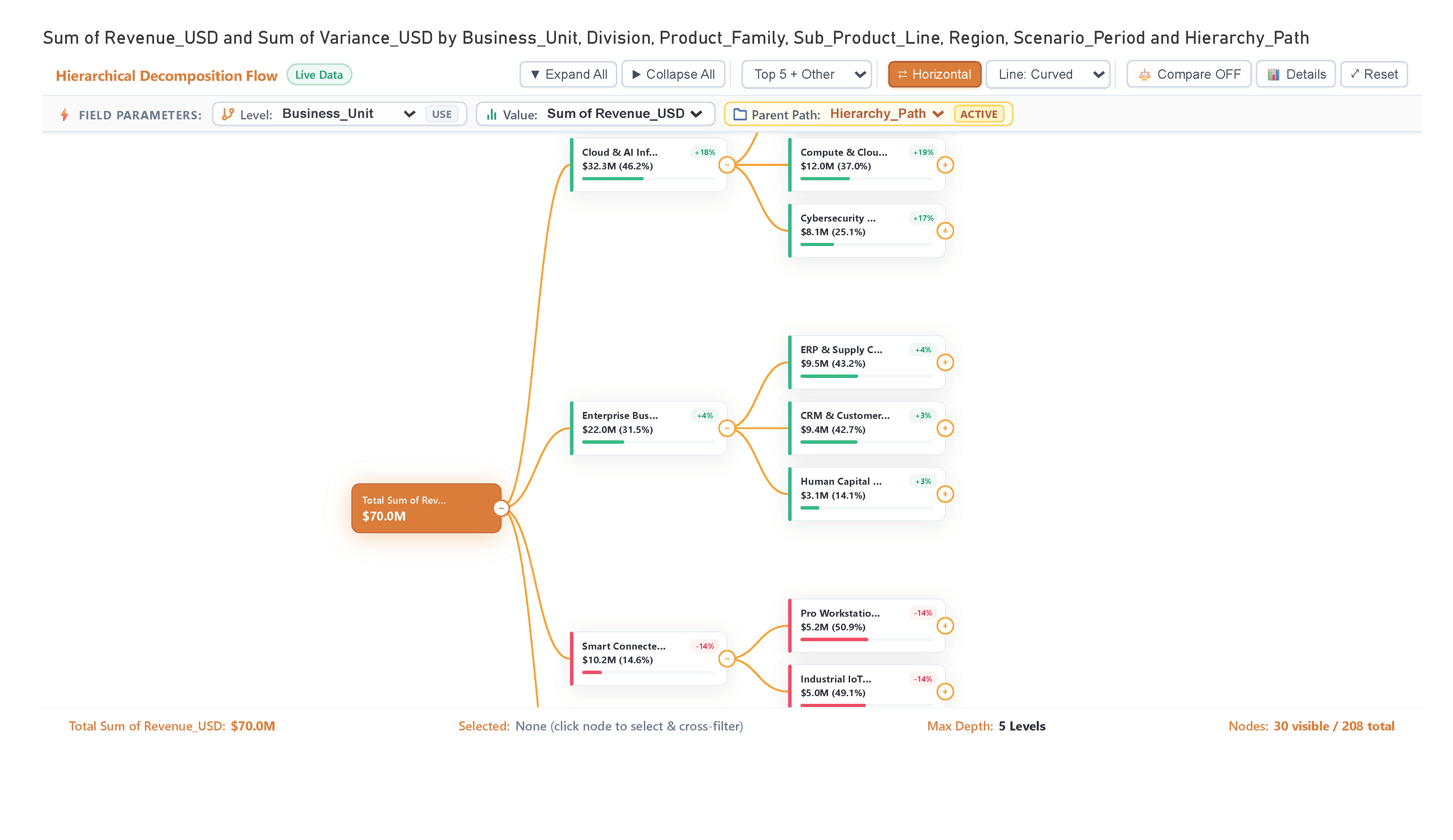Open the Top 5 + Other dropdown

(806, 74)
